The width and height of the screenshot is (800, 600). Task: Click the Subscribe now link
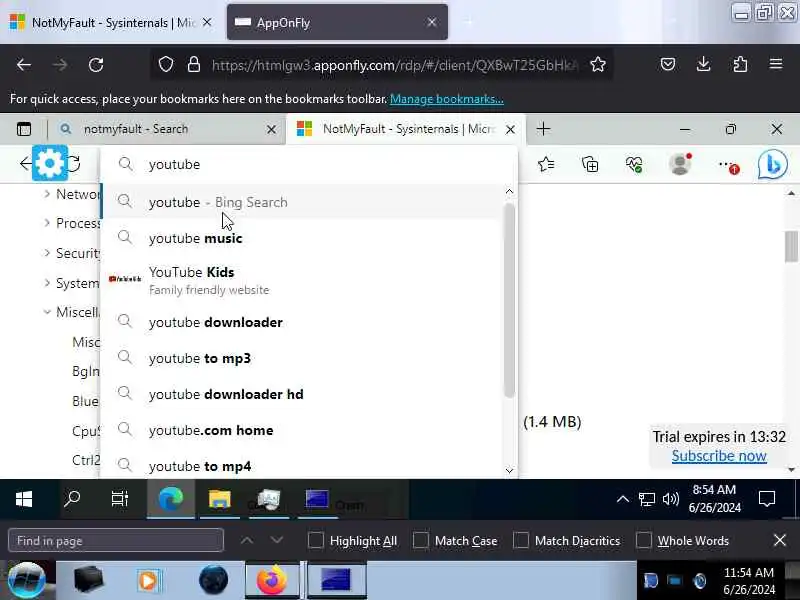point(719,456)
